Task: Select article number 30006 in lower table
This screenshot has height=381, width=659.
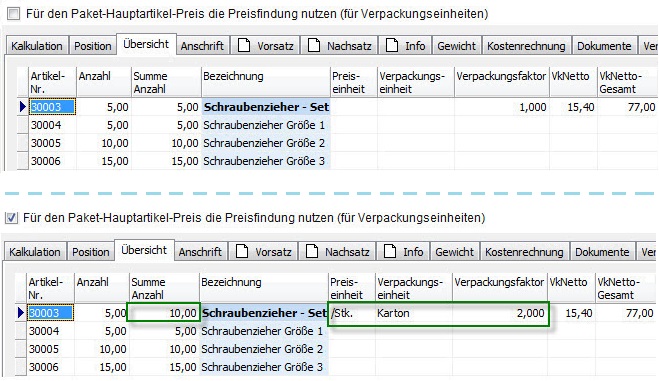Action: point(50,367)
